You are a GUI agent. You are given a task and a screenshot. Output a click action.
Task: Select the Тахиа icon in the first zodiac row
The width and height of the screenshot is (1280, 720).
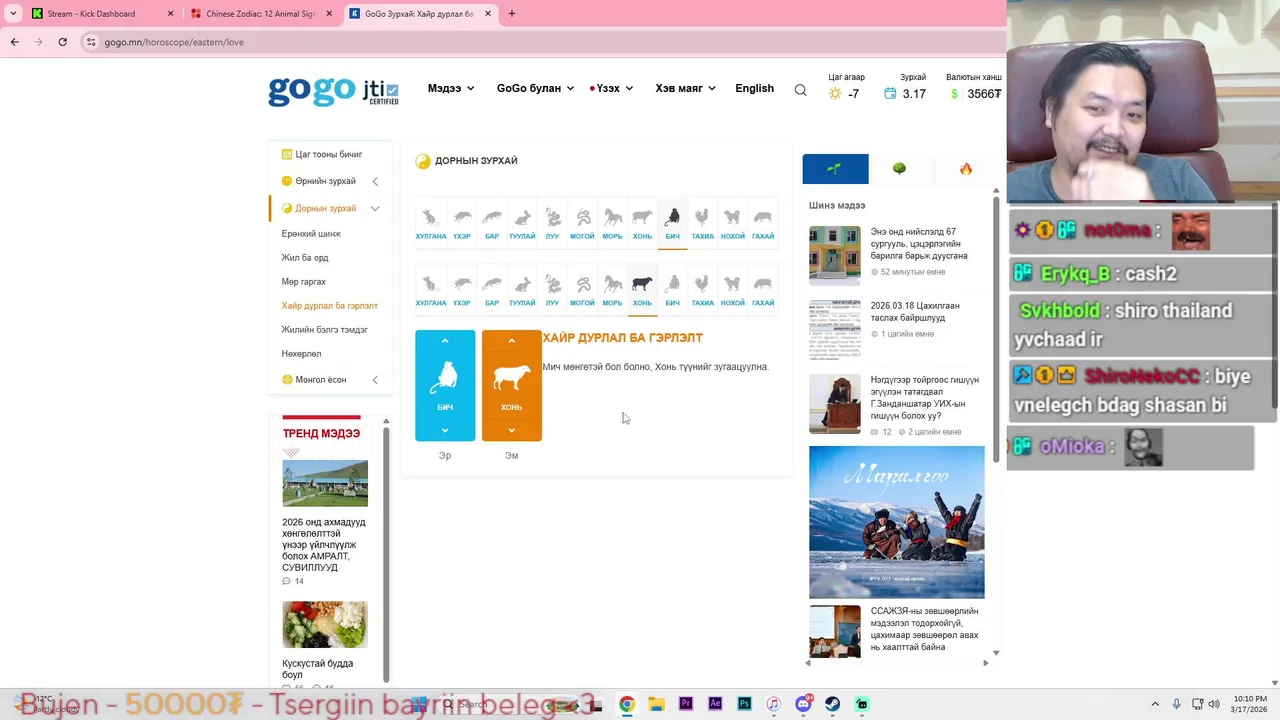[702, 218]
